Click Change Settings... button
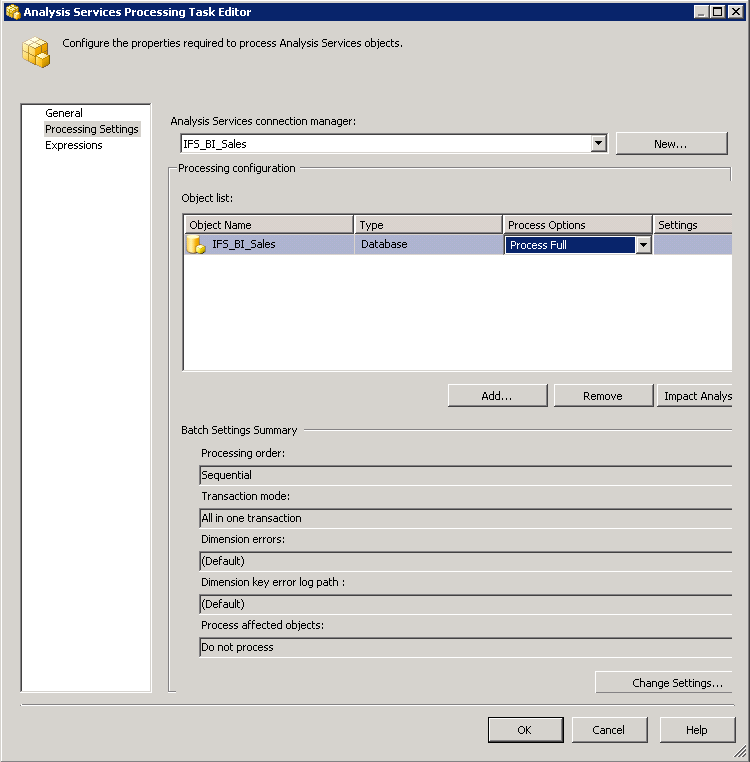This screenshot has width=750, height=762. (x=665, y=683)
